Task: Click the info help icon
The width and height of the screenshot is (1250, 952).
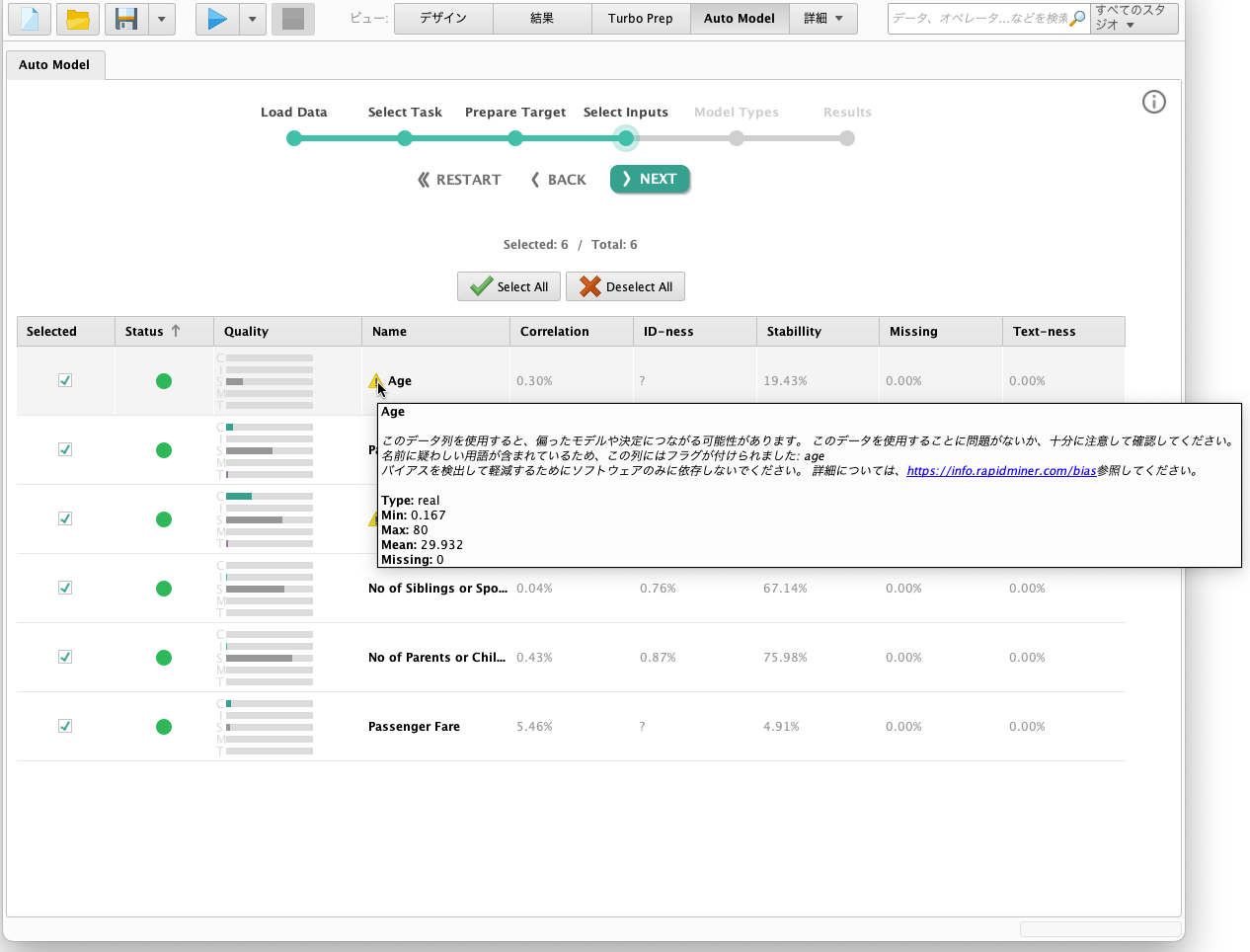Action: (1154, 102)
